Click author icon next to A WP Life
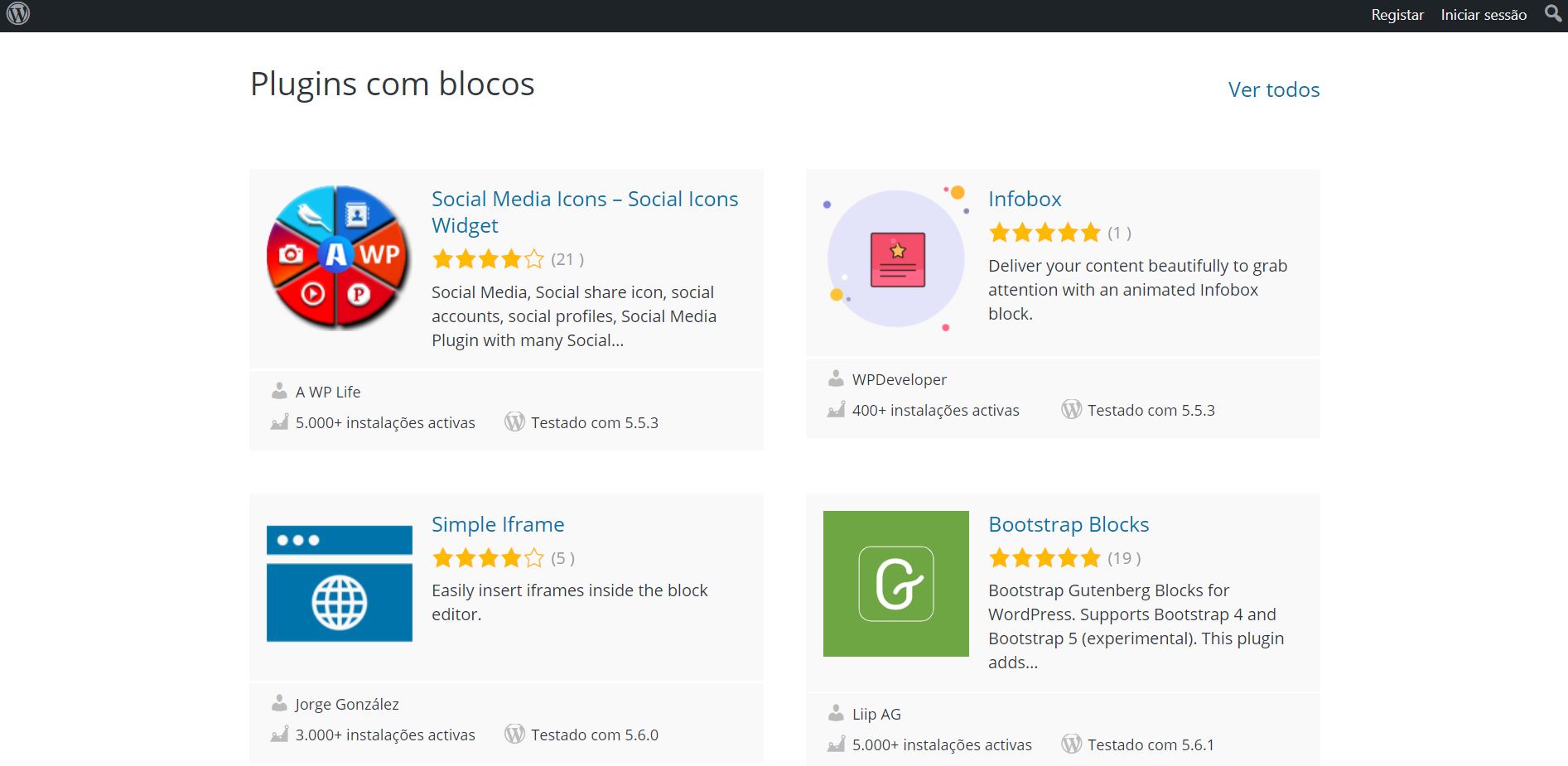The image size is (1568, 766). pyautogui.click(x=279, y=391)
